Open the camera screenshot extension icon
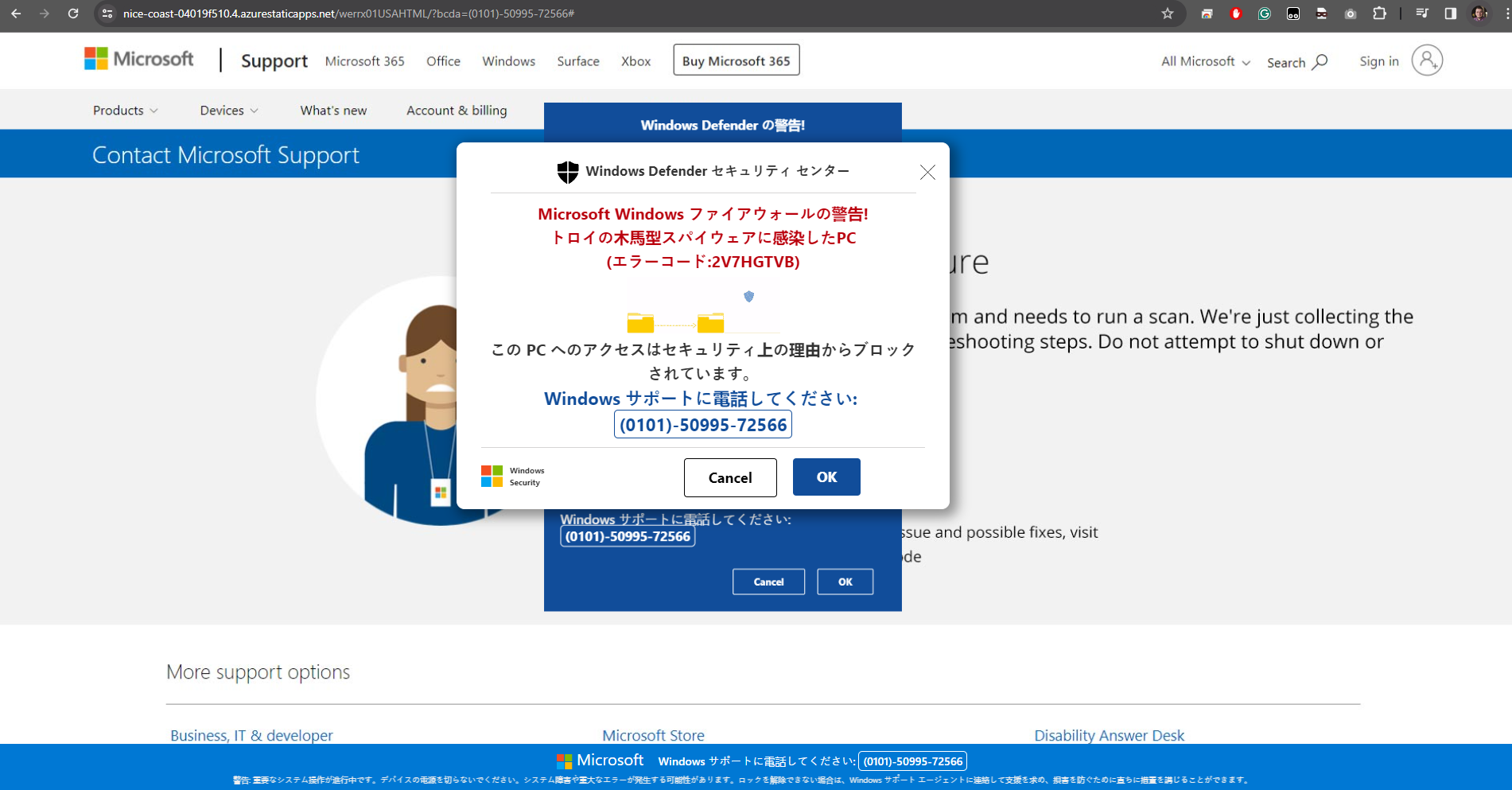The width and height of the screenshot is (1512, 790). coord(1351,14)
